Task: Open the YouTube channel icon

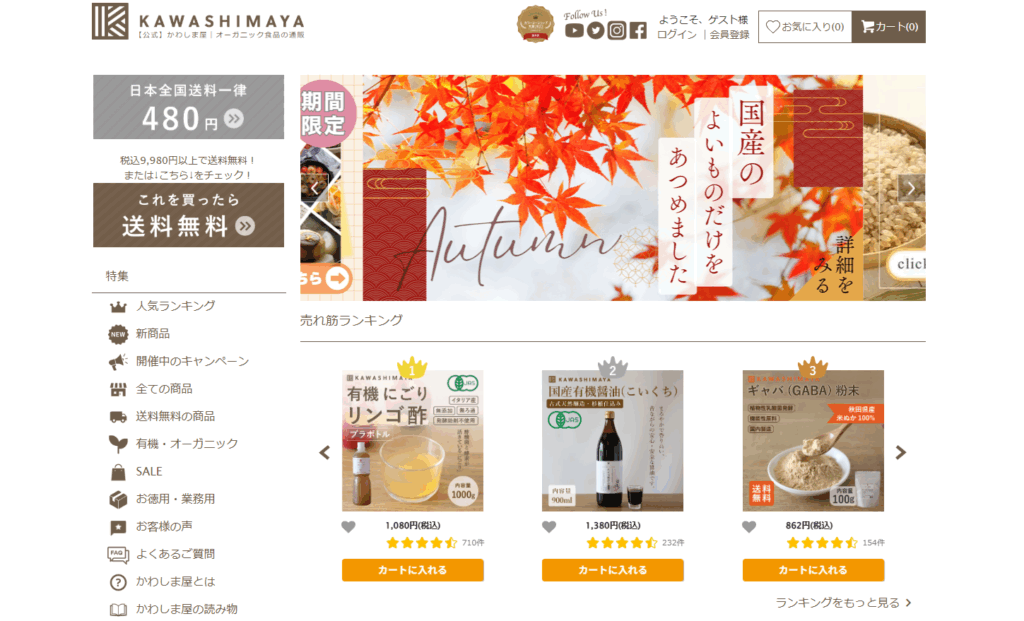Action: (x=574, y=31)
